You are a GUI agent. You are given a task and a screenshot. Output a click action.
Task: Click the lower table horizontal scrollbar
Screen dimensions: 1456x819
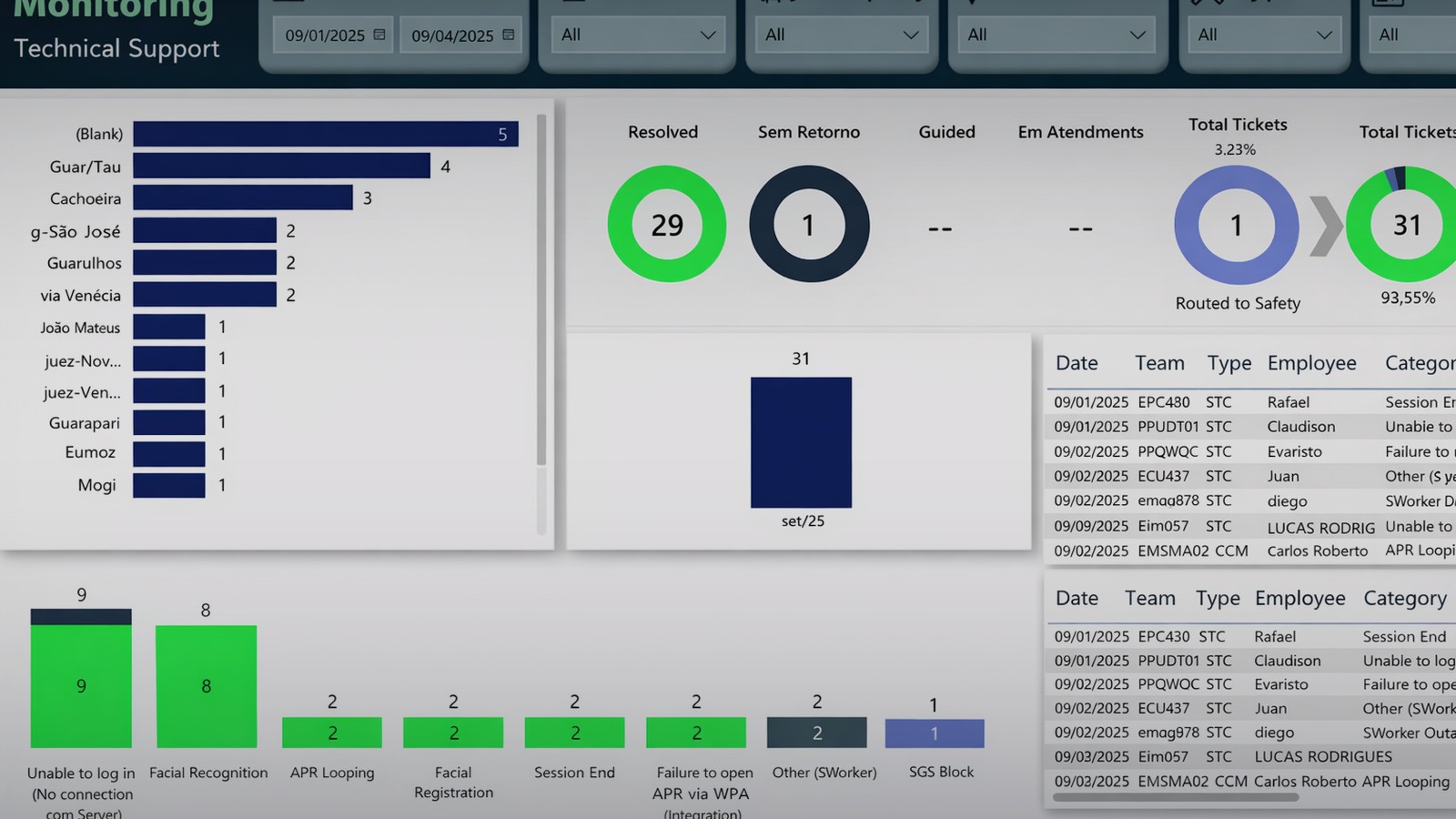[x=1176, y=798]
